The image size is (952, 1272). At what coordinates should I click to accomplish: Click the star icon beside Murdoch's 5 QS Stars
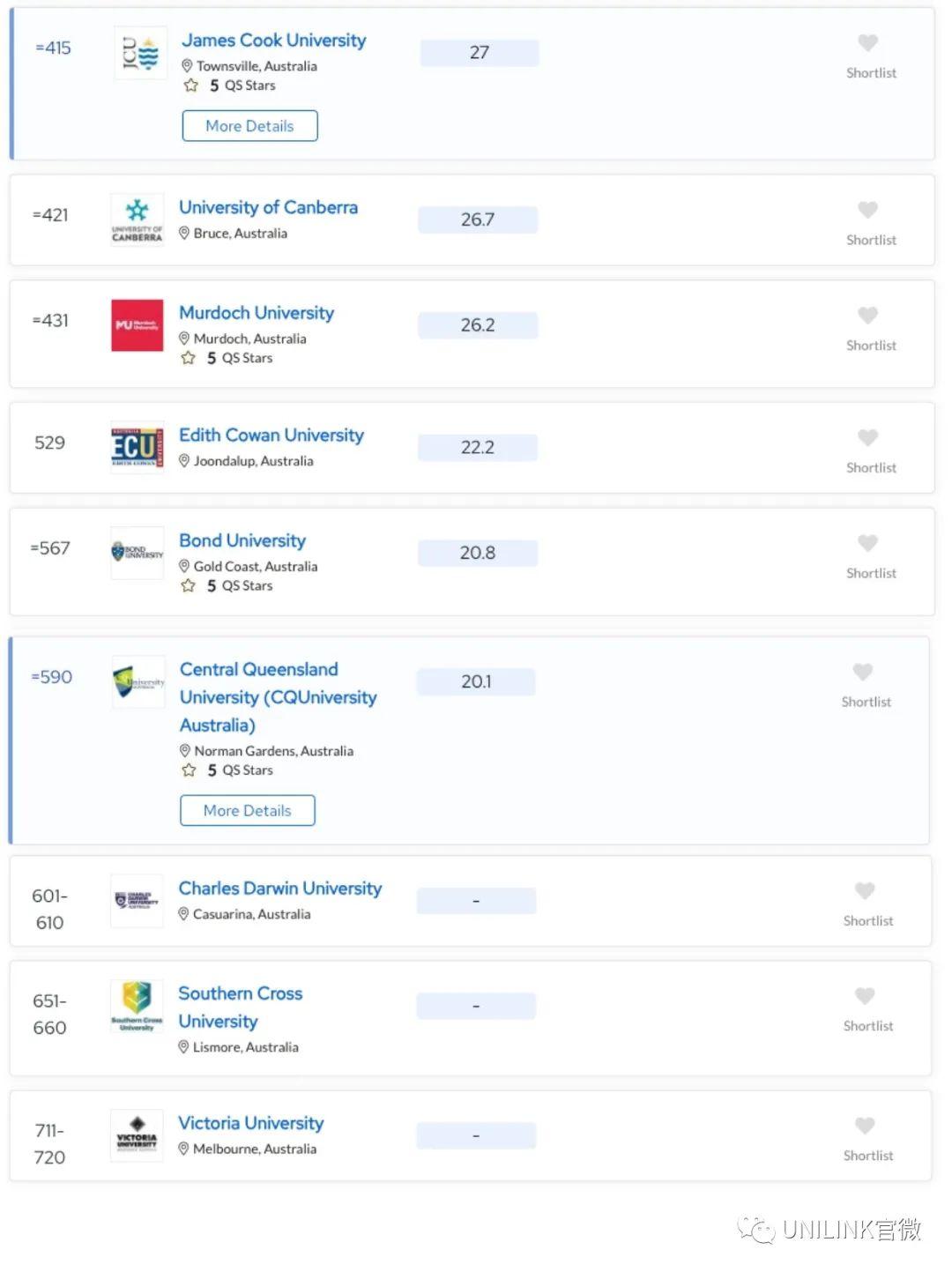(188, 358)
